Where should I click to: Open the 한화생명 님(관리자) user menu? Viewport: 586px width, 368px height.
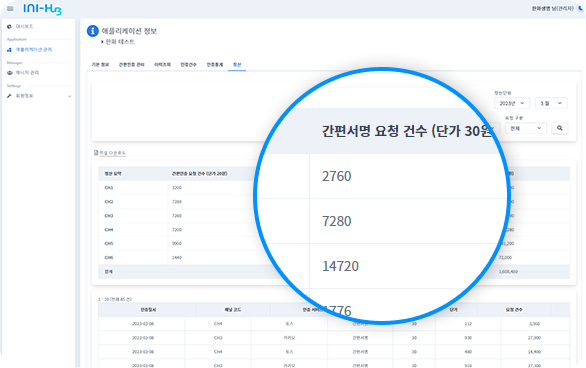pos(552,9)
